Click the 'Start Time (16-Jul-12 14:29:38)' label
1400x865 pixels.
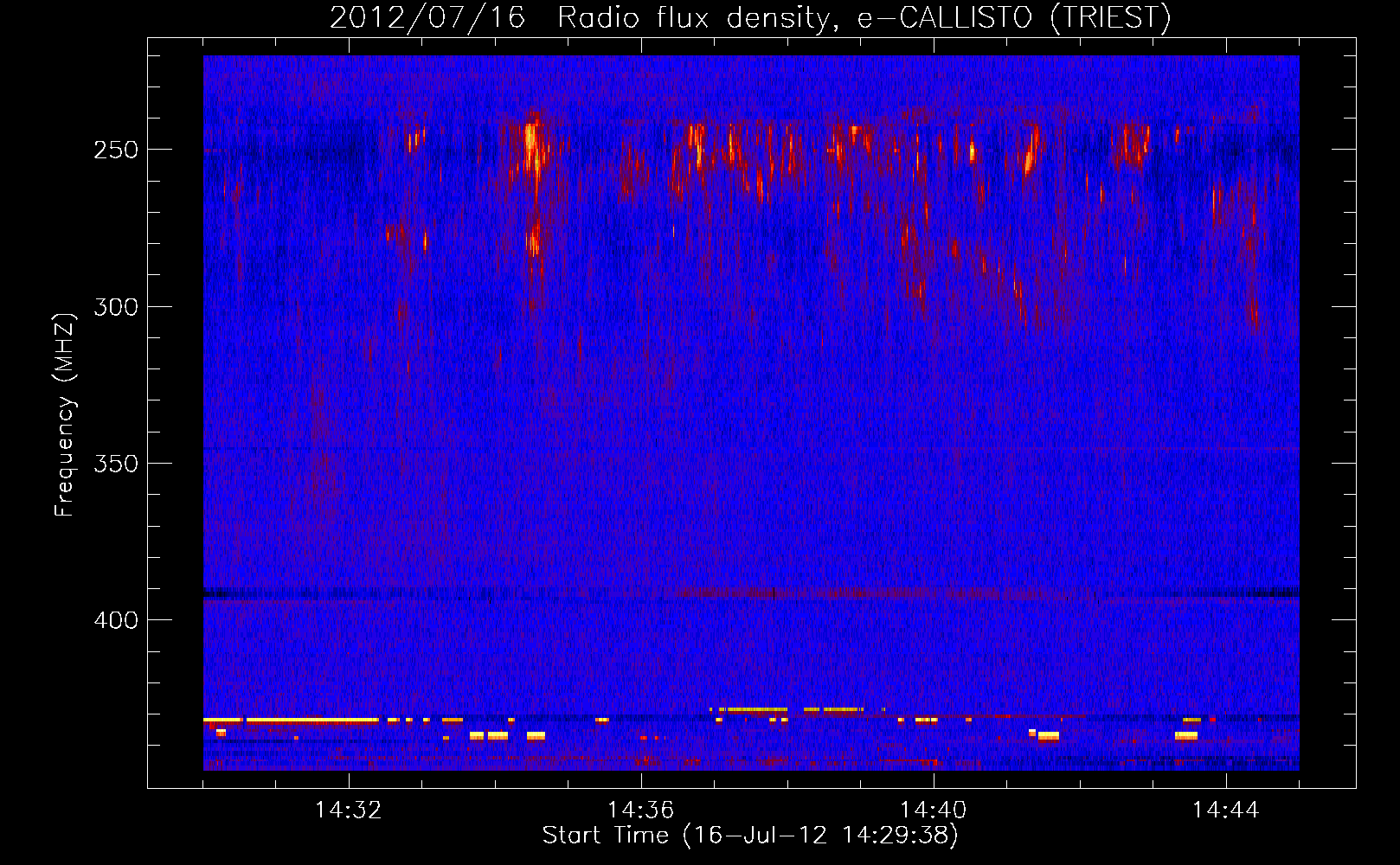pos(750,836)
